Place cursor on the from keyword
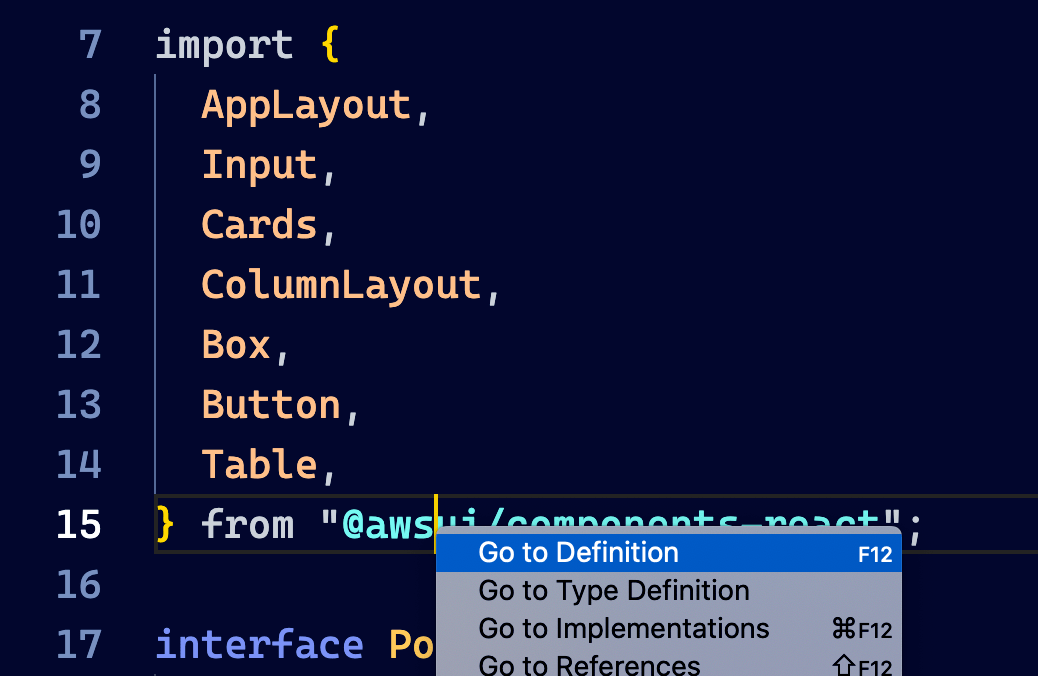The image size is (1038, 676). tap(247, 524)
